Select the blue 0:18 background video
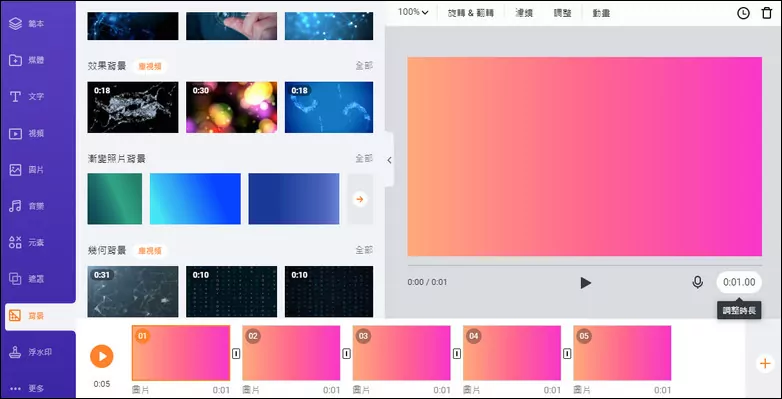 click(x=329, y=107)
